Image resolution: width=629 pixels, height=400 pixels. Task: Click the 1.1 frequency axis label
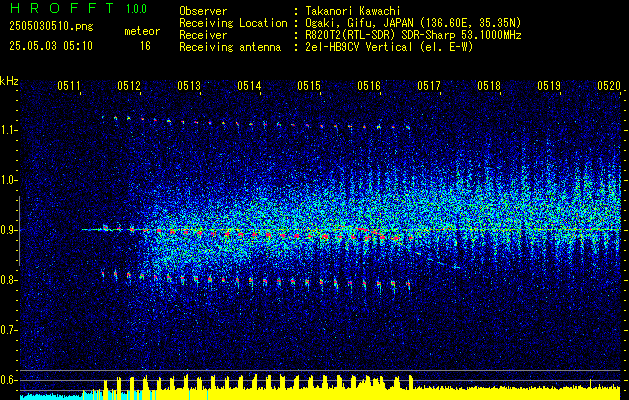point(7,130)
